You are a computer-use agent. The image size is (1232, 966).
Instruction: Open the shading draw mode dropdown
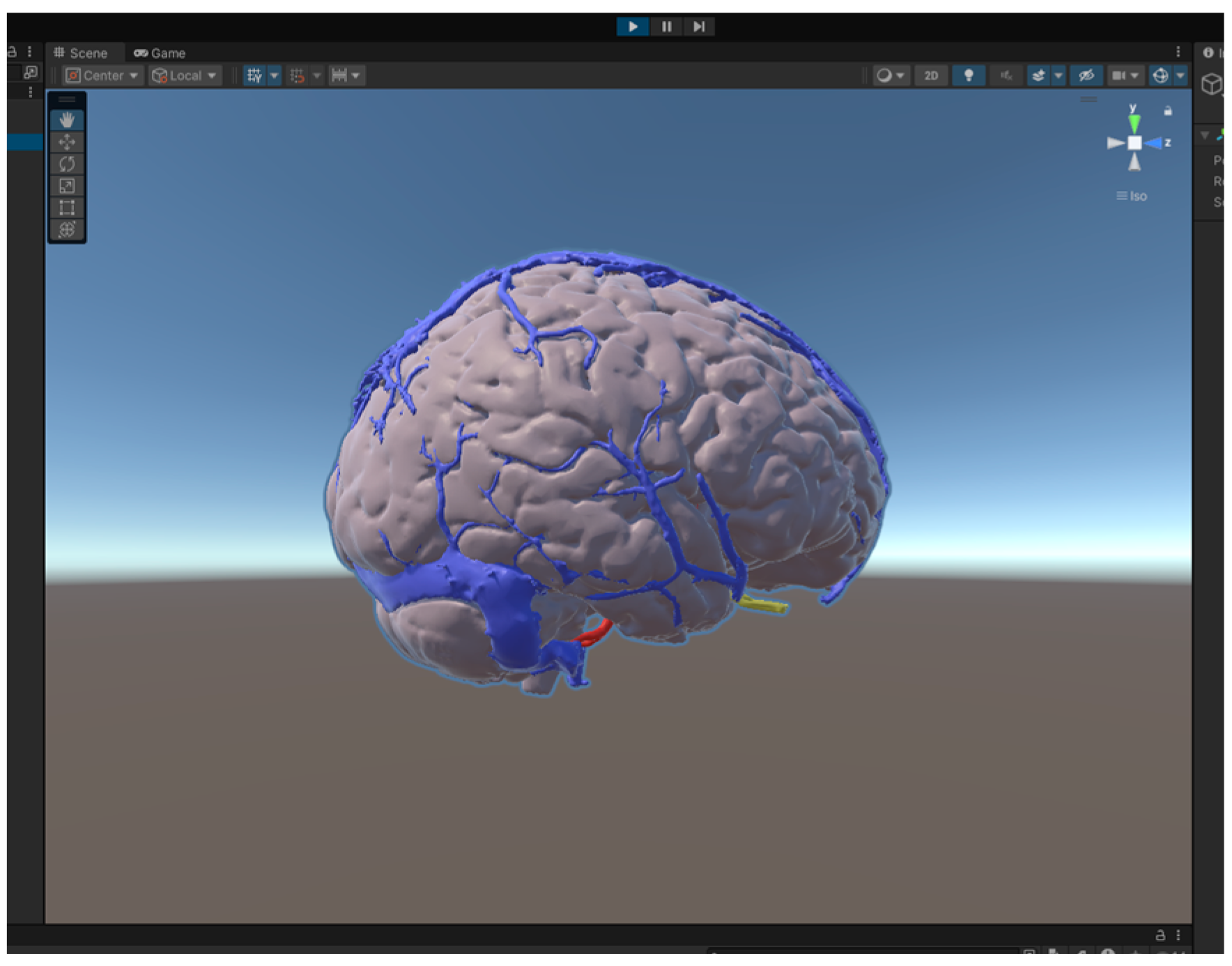click(x=890, y=75)
